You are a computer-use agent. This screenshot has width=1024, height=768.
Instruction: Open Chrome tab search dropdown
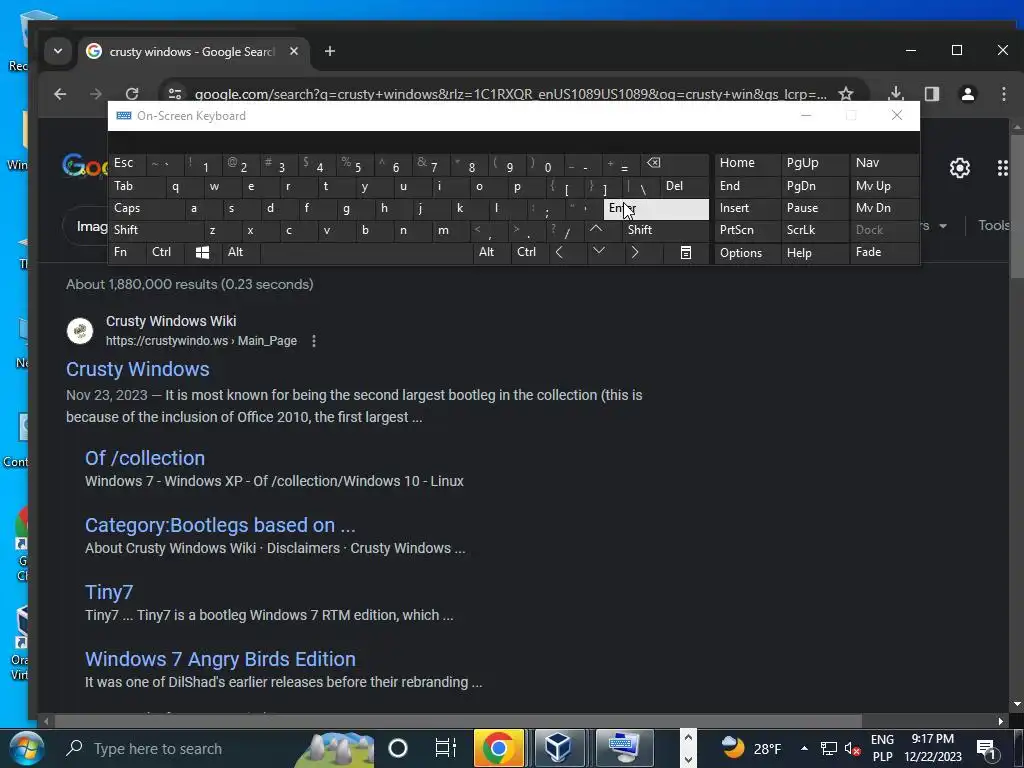[x=57, y=51]
